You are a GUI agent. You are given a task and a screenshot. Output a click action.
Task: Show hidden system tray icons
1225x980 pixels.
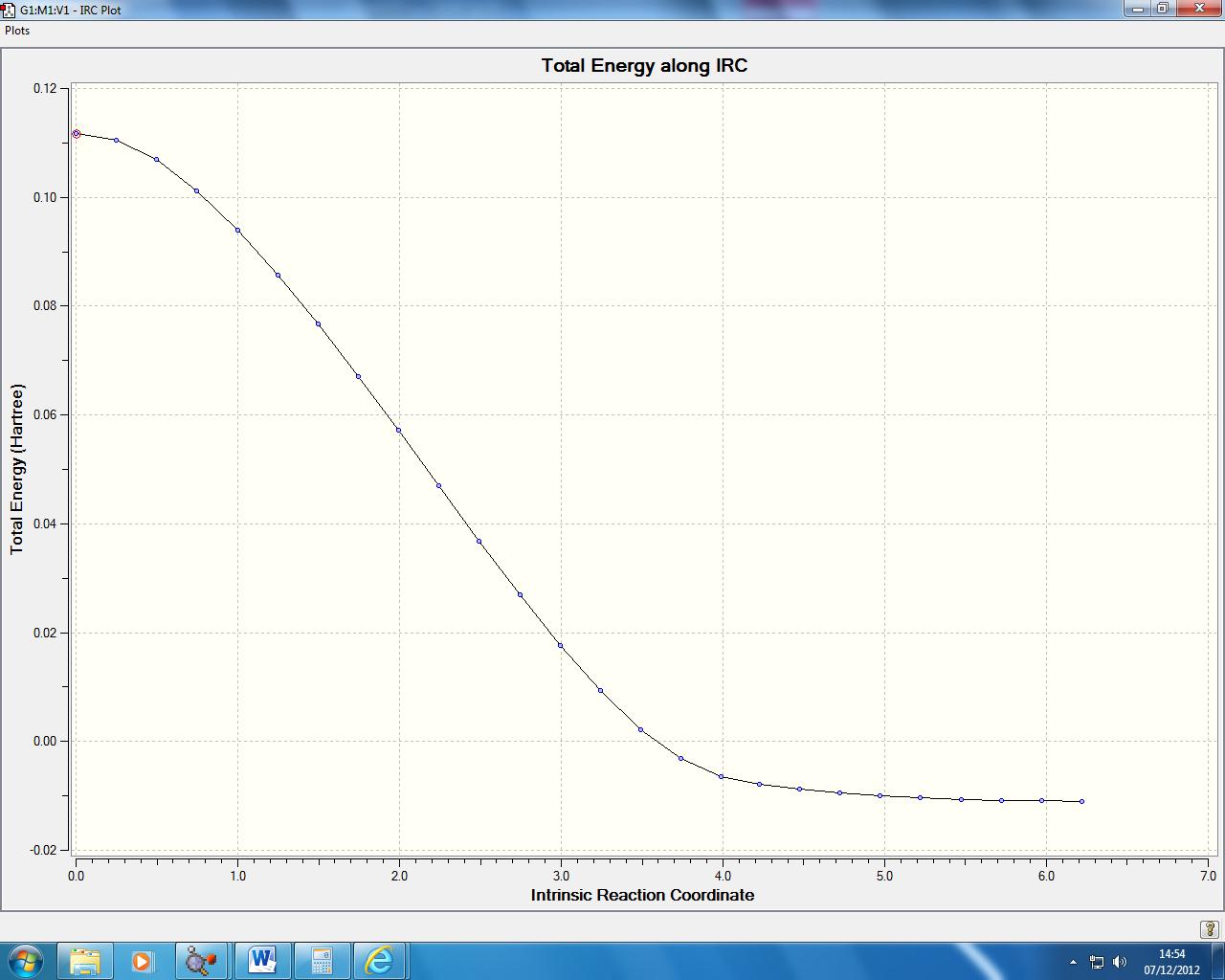pyautogui.click(x=1073, y=962)
